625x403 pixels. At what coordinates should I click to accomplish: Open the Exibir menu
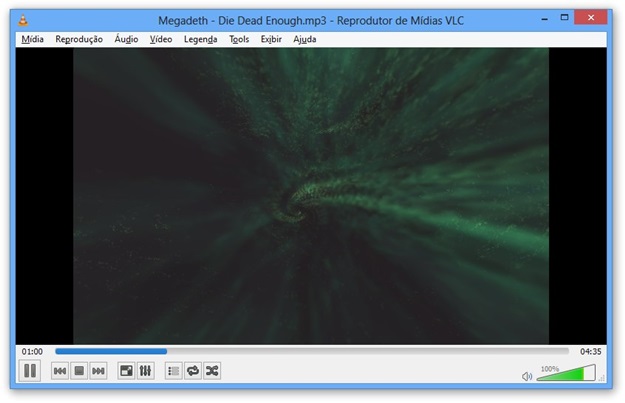pyautogui.click(x=271, y=39)
